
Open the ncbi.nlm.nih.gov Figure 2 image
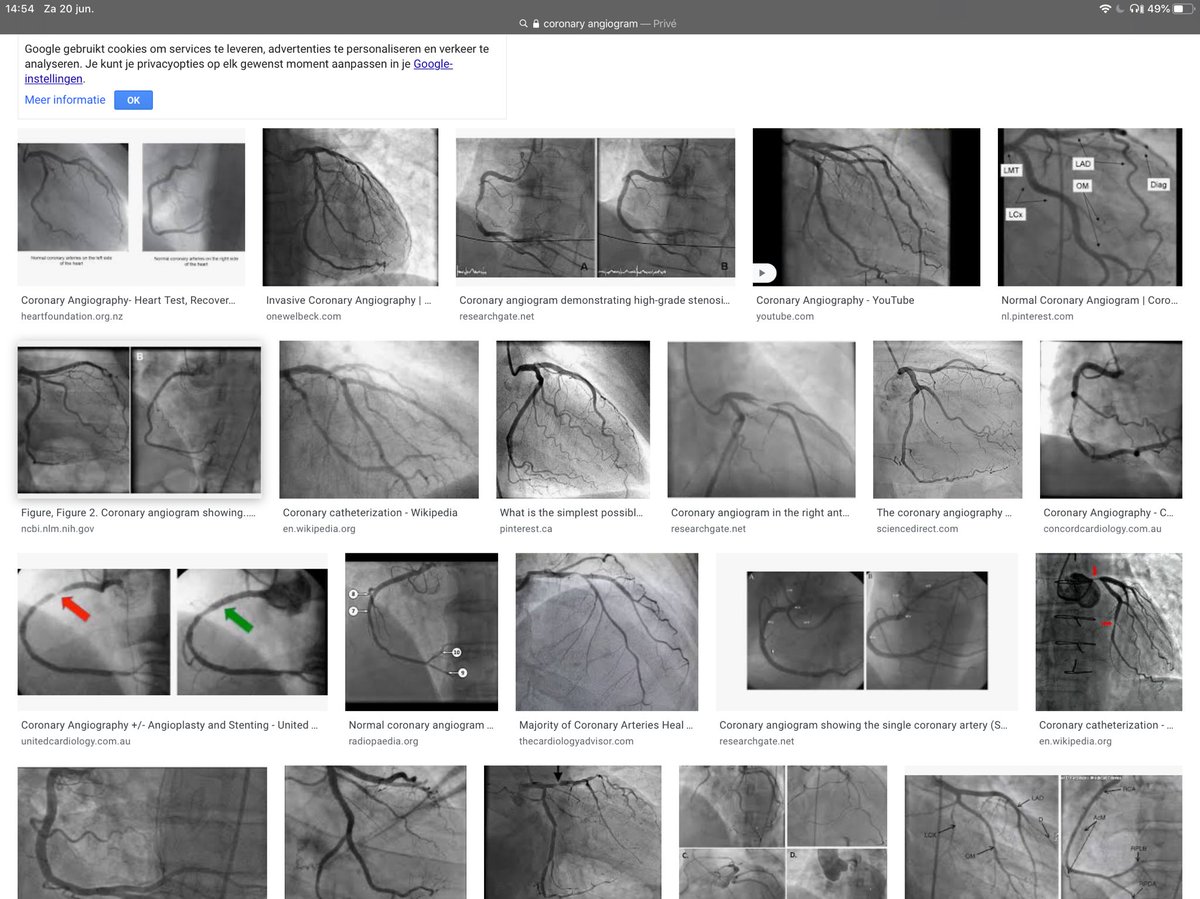(139, 420)
